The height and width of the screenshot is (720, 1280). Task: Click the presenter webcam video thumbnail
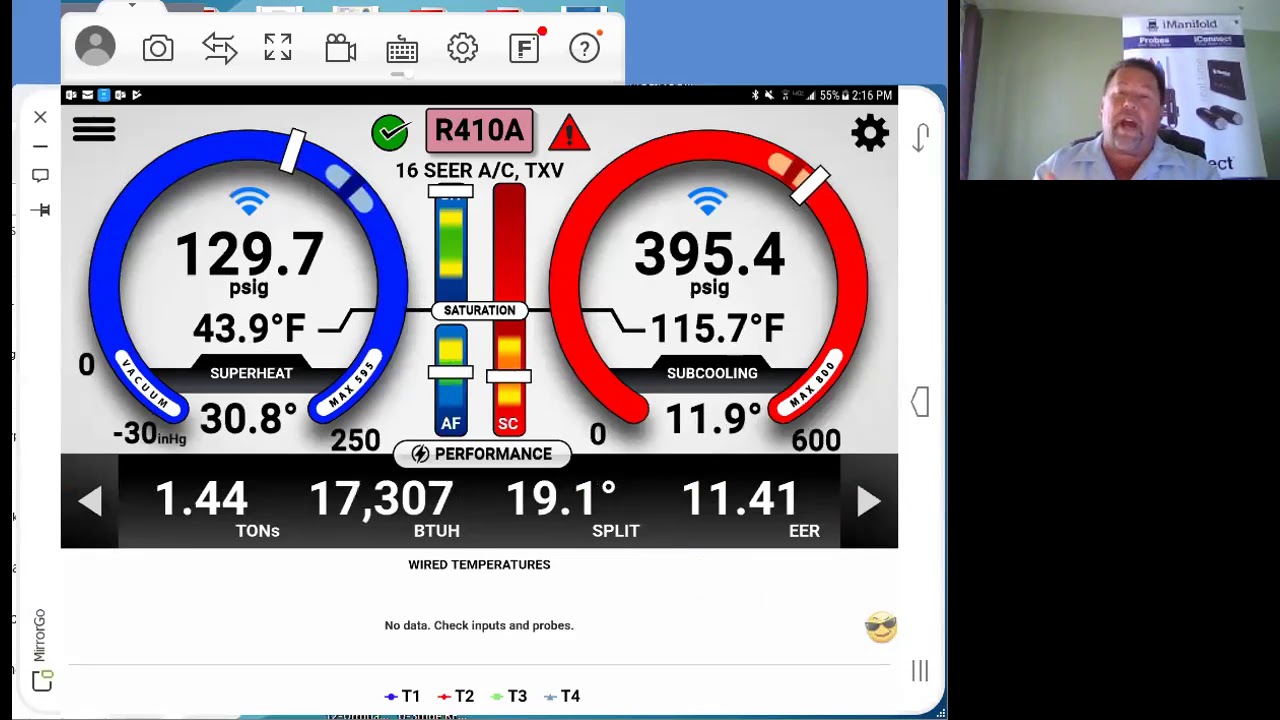pyautogui.click(x=1120, y=90)
